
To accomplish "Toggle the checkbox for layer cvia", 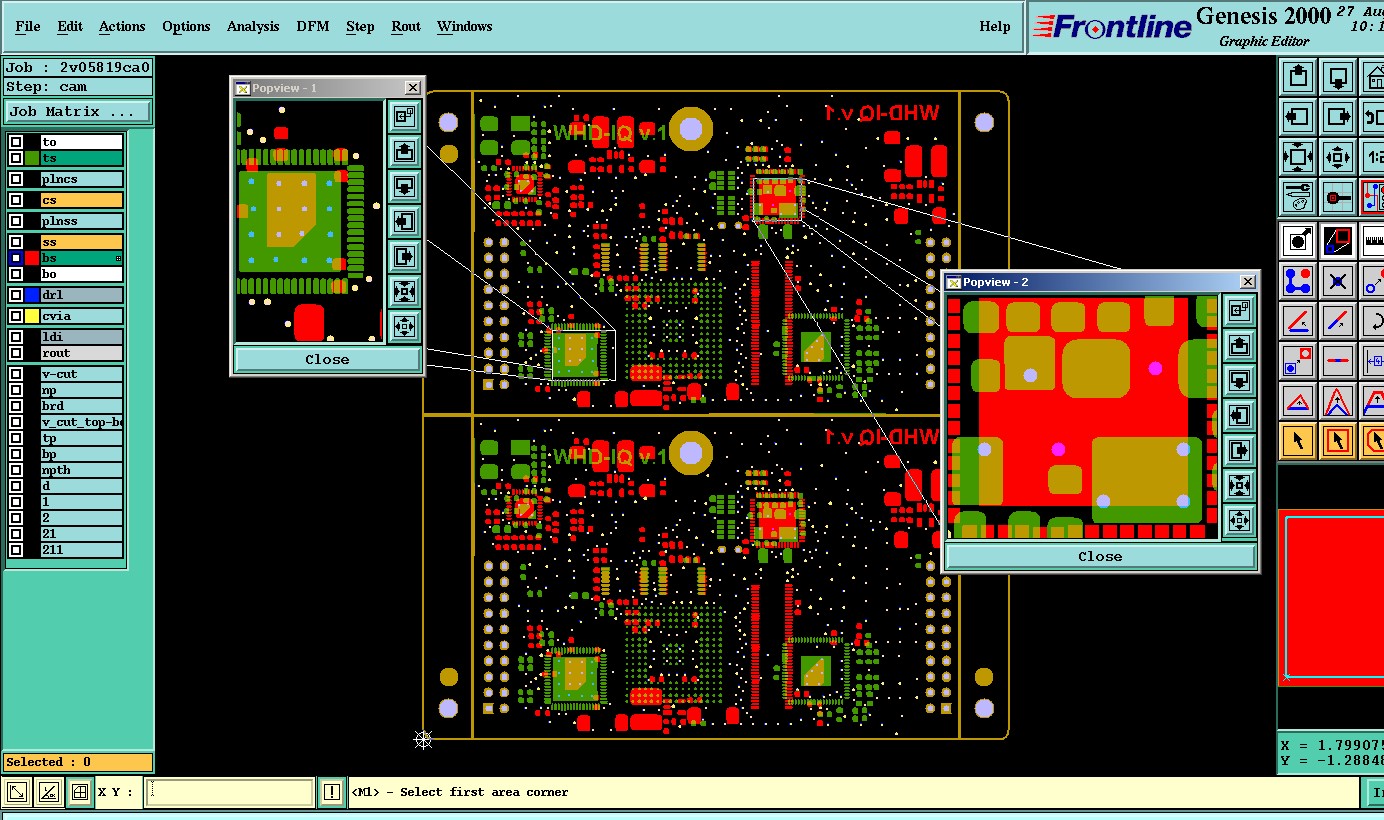I will (x=16, y=316).
